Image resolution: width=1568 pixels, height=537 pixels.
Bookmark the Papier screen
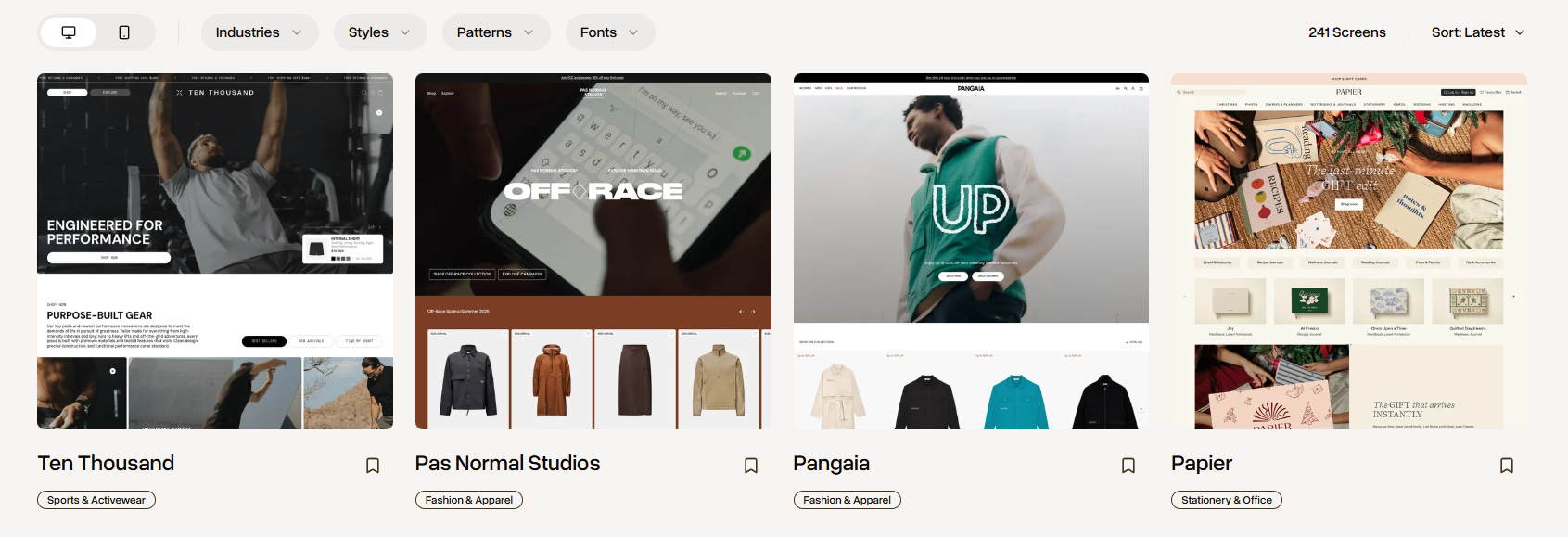point(1507,466)
